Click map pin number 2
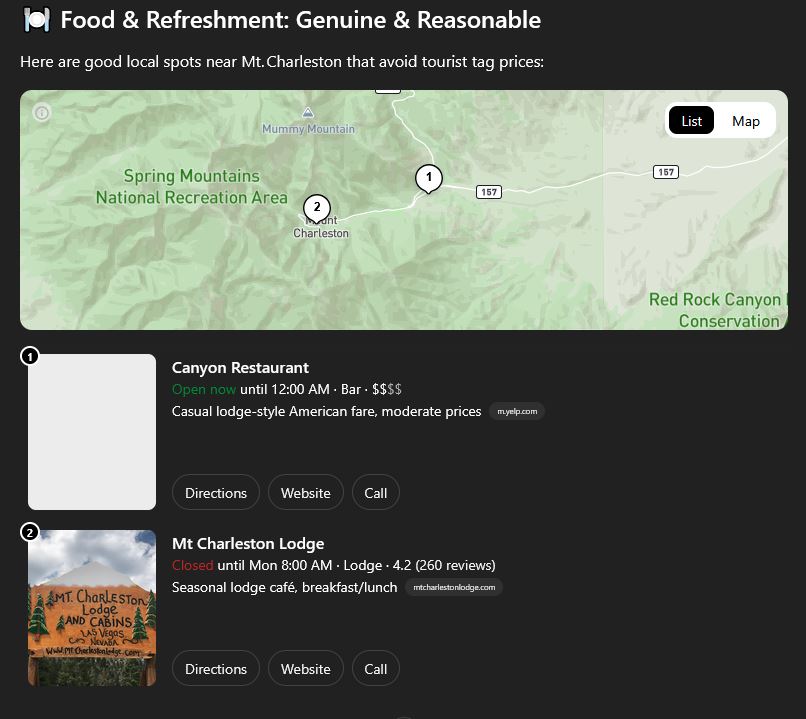This screenshot has height=719, width=806. (x=317, y=208)
